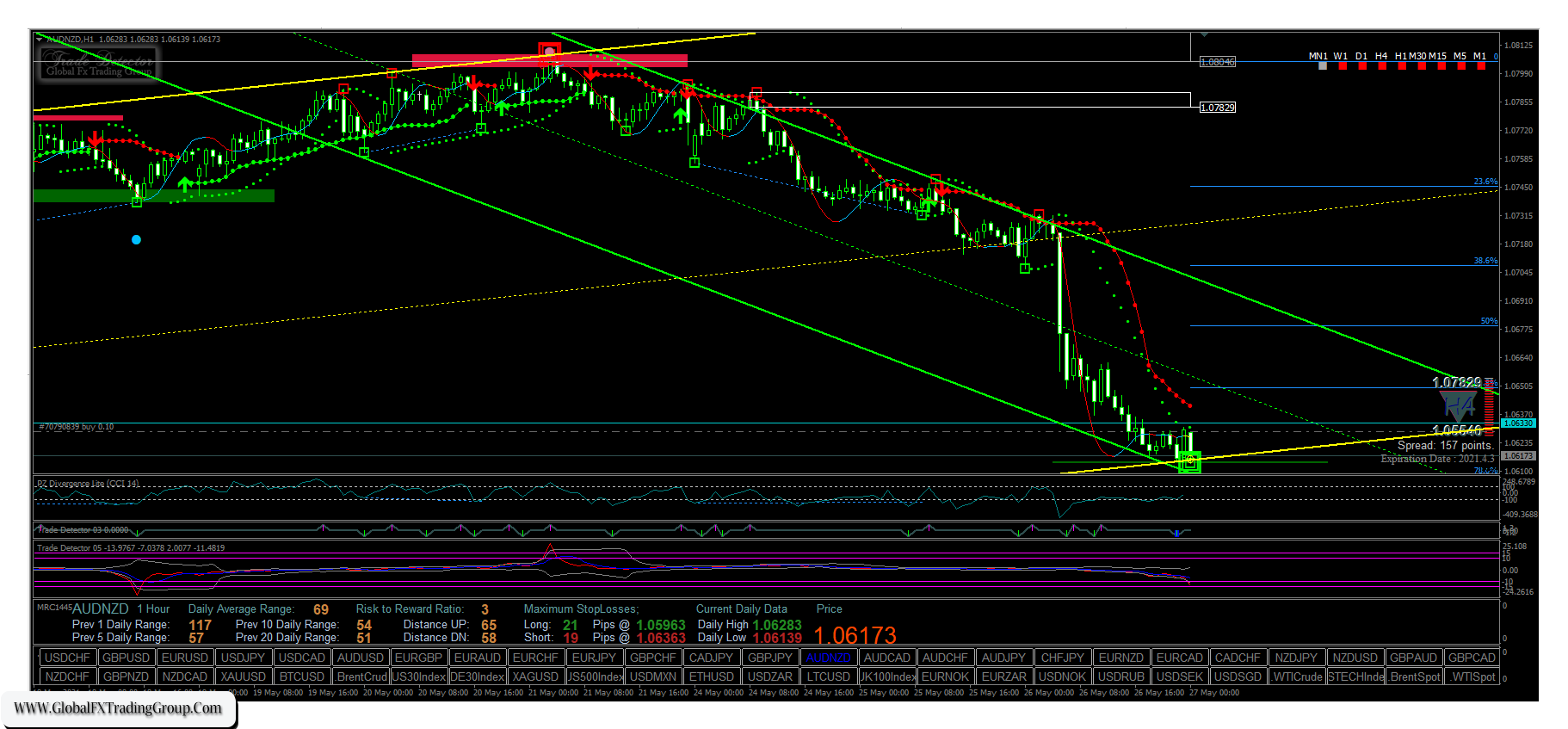Click the Trade Detector watermark logo

pos(98,64)
